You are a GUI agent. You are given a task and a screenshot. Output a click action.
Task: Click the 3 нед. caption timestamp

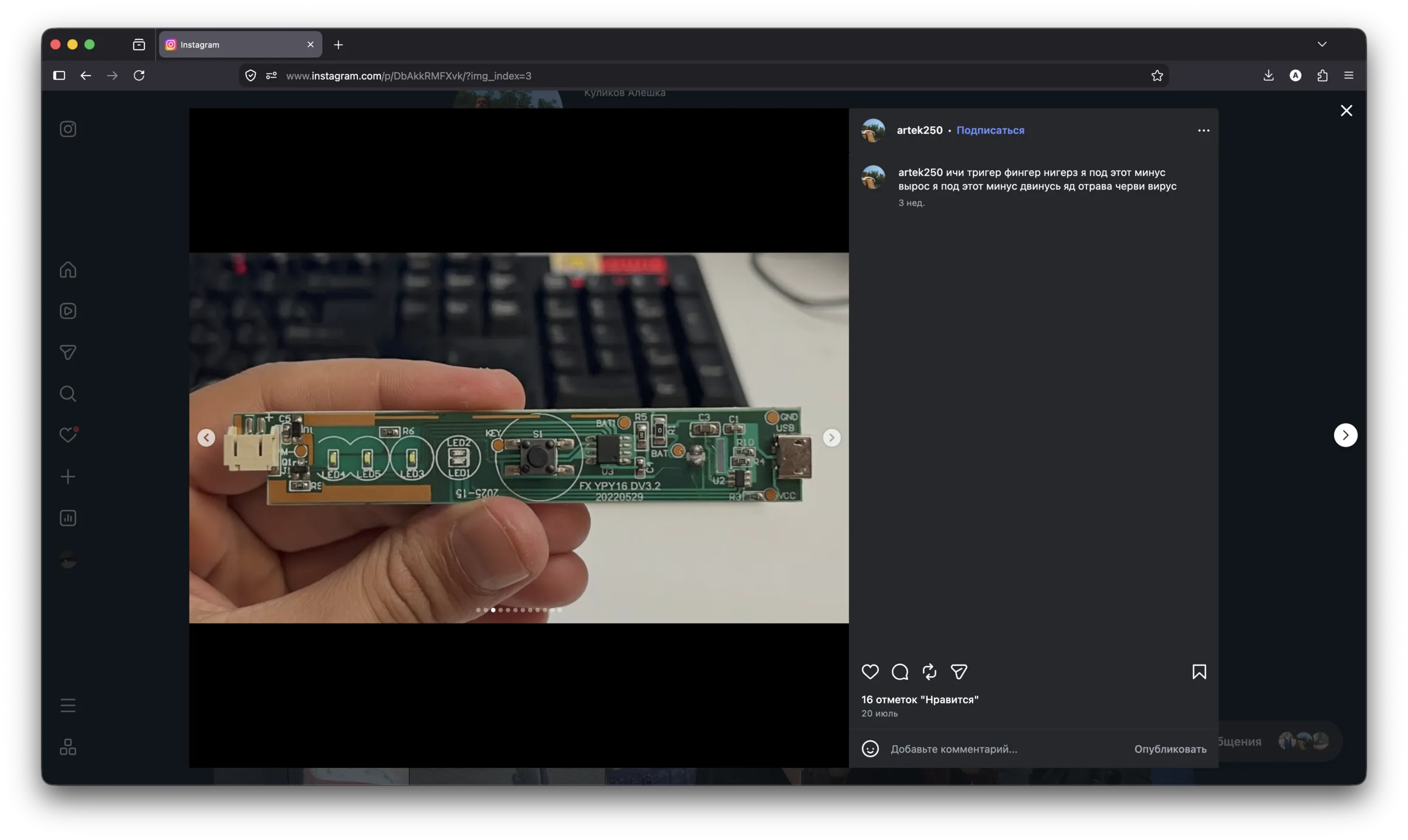pos(911,203)
